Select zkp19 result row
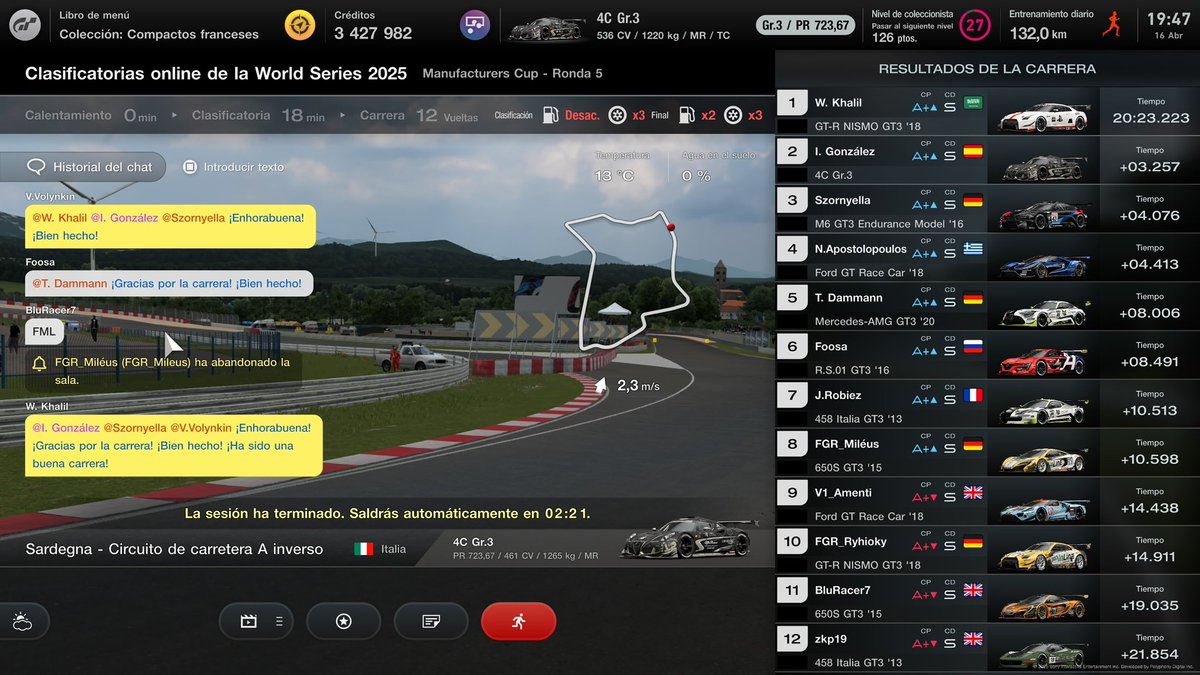This screenshot has width=1200, height=675. (x=987, y=650)
